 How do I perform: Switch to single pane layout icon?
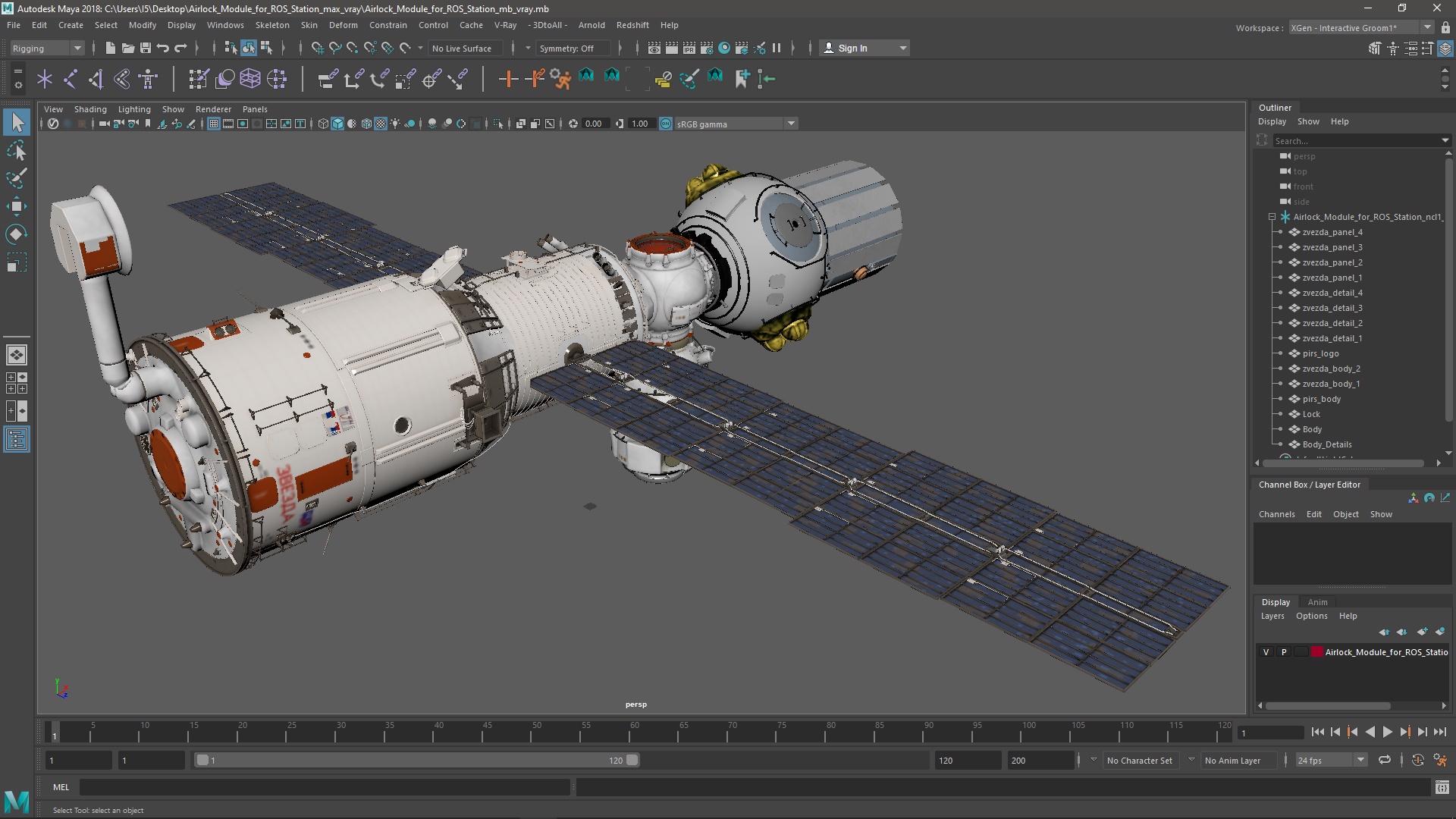17,354
